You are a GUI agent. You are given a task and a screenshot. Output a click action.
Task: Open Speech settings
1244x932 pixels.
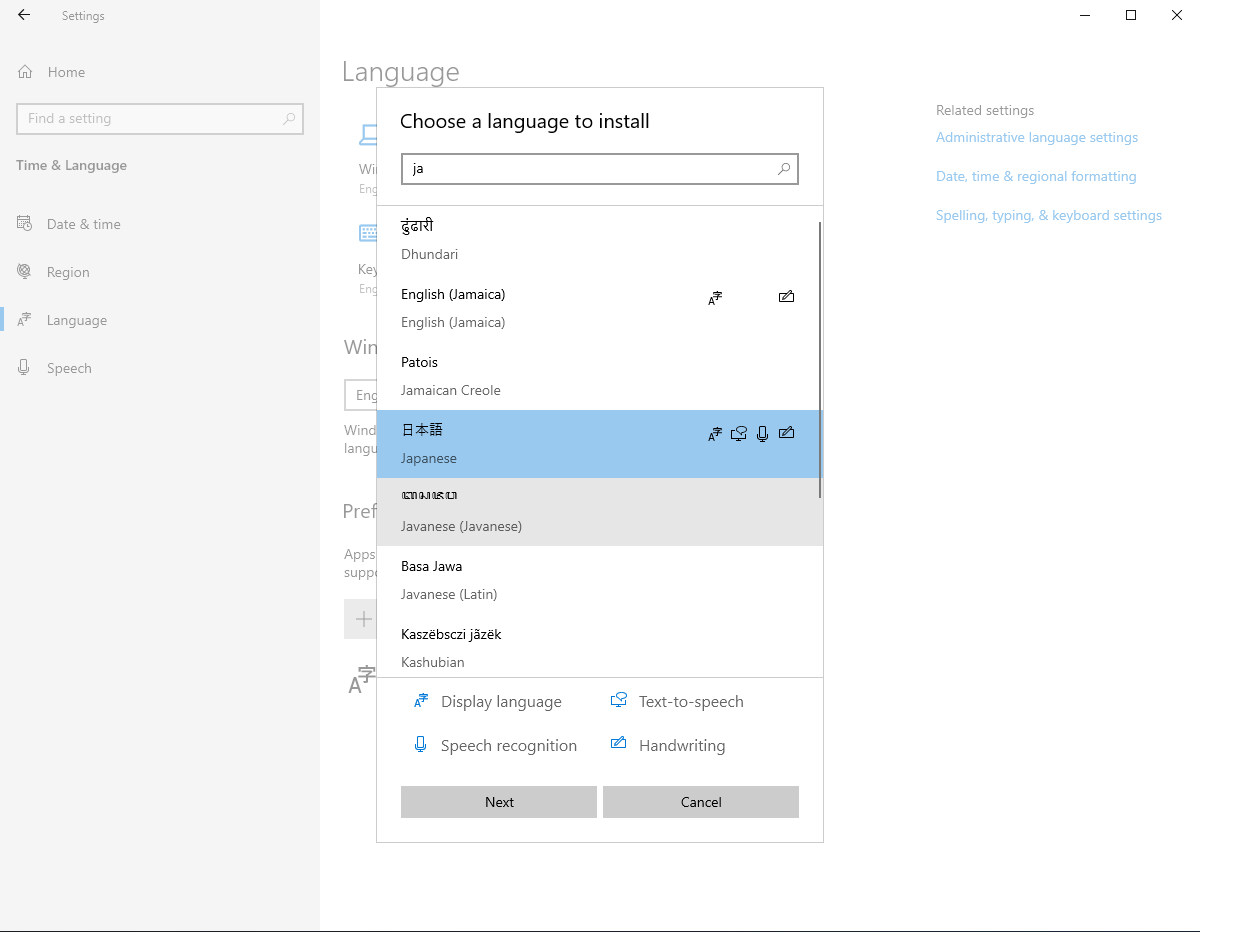tap(160, 368)
